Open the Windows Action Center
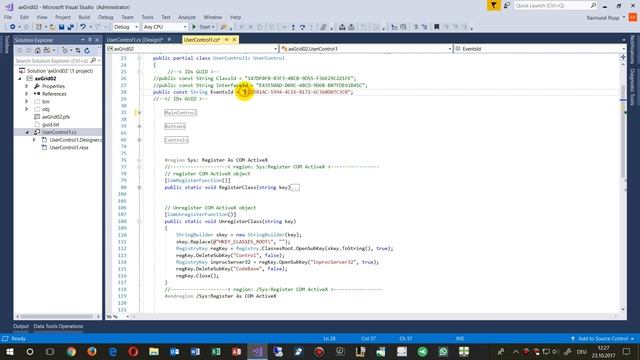640x360 pixels. [x=627, y=351]
